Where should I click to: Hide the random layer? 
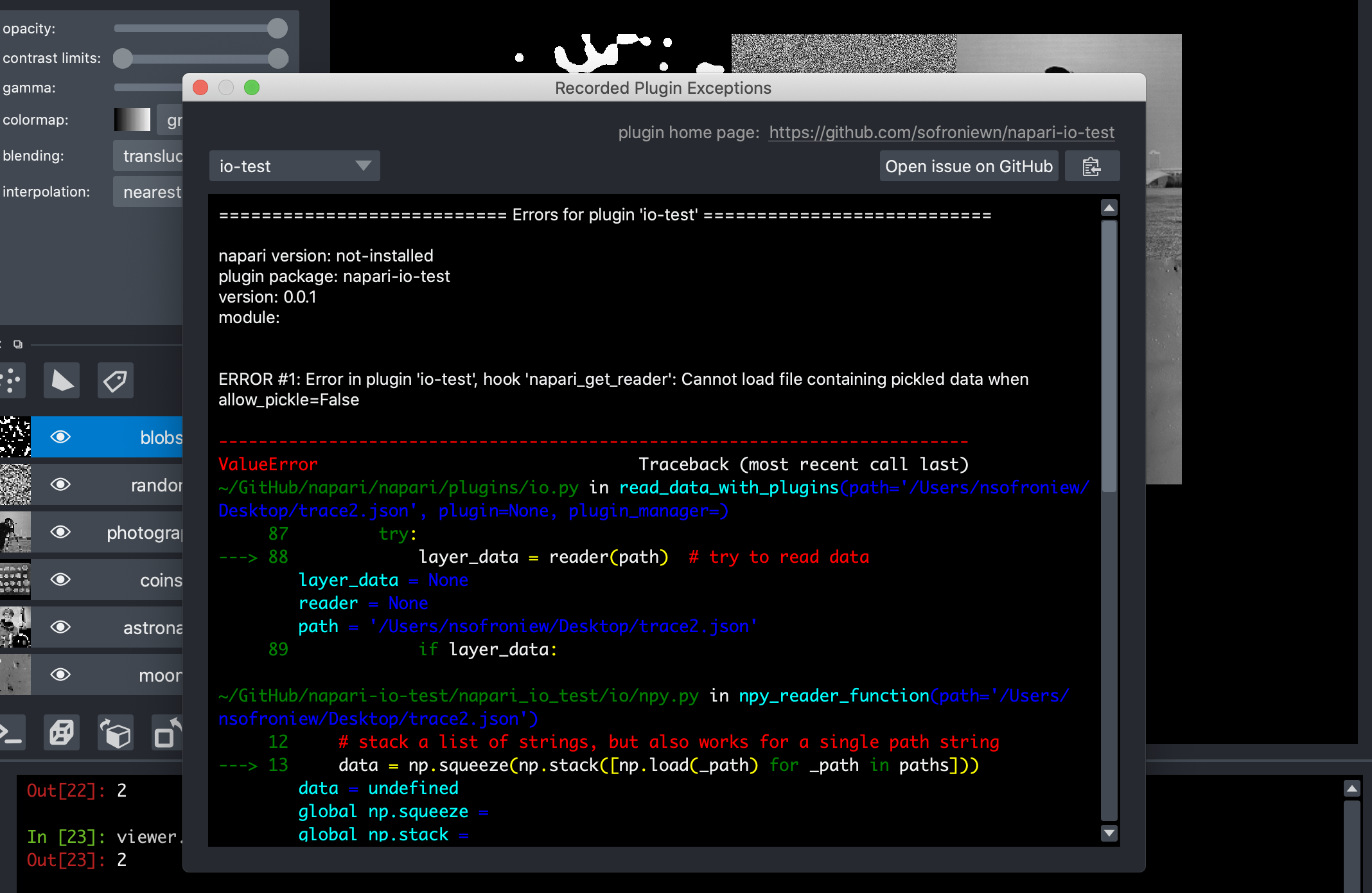(60, 484)
